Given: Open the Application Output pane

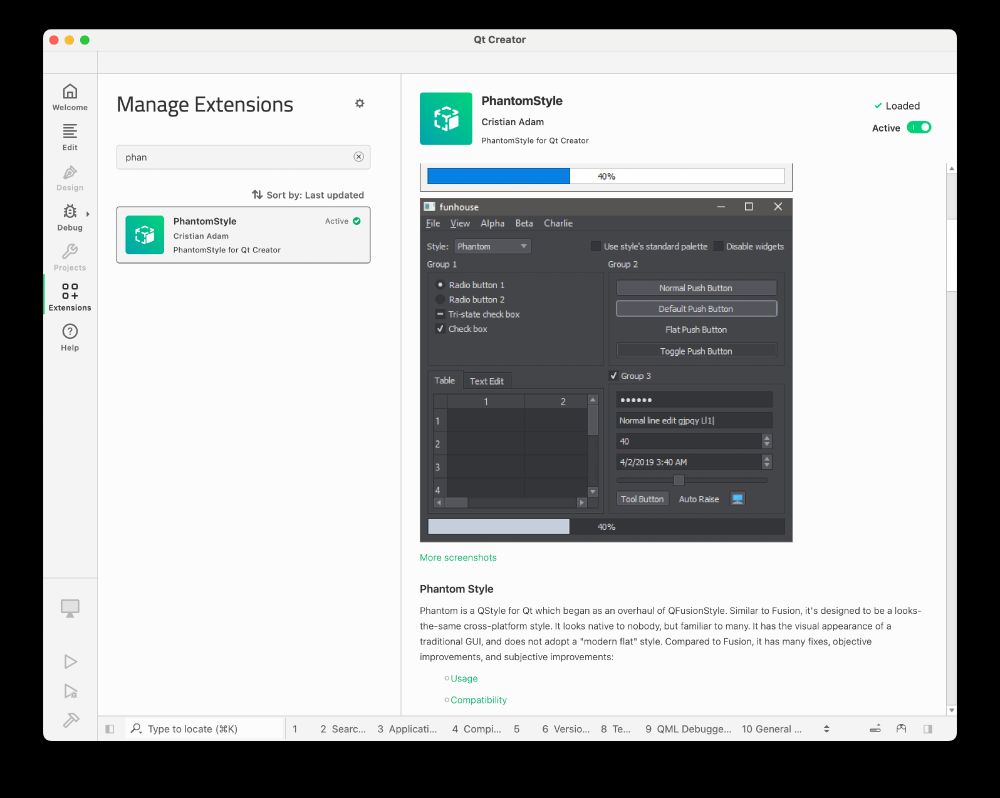Looking at the screenshot, I should [407, 728].
